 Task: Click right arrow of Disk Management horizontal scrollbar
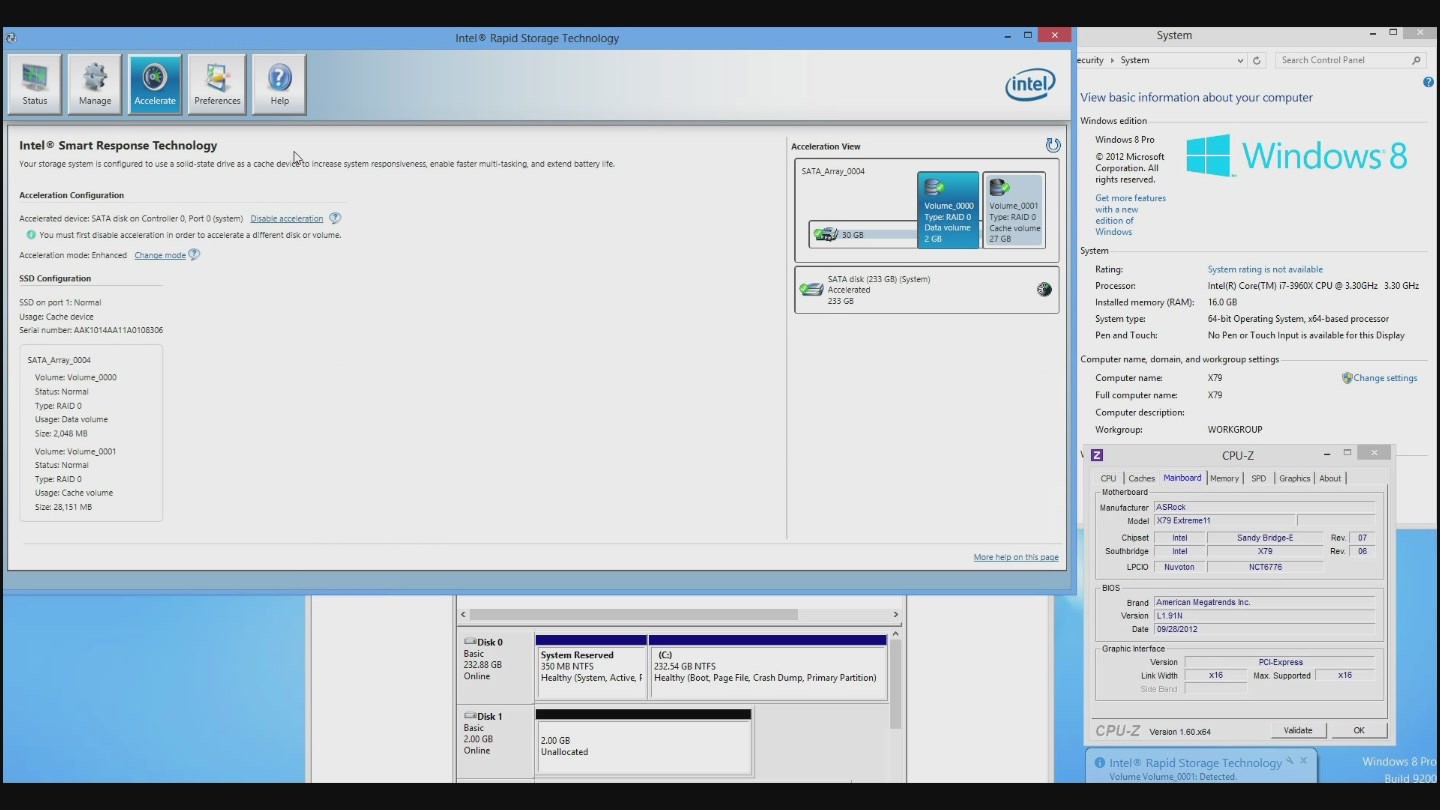tap(896, 615)
